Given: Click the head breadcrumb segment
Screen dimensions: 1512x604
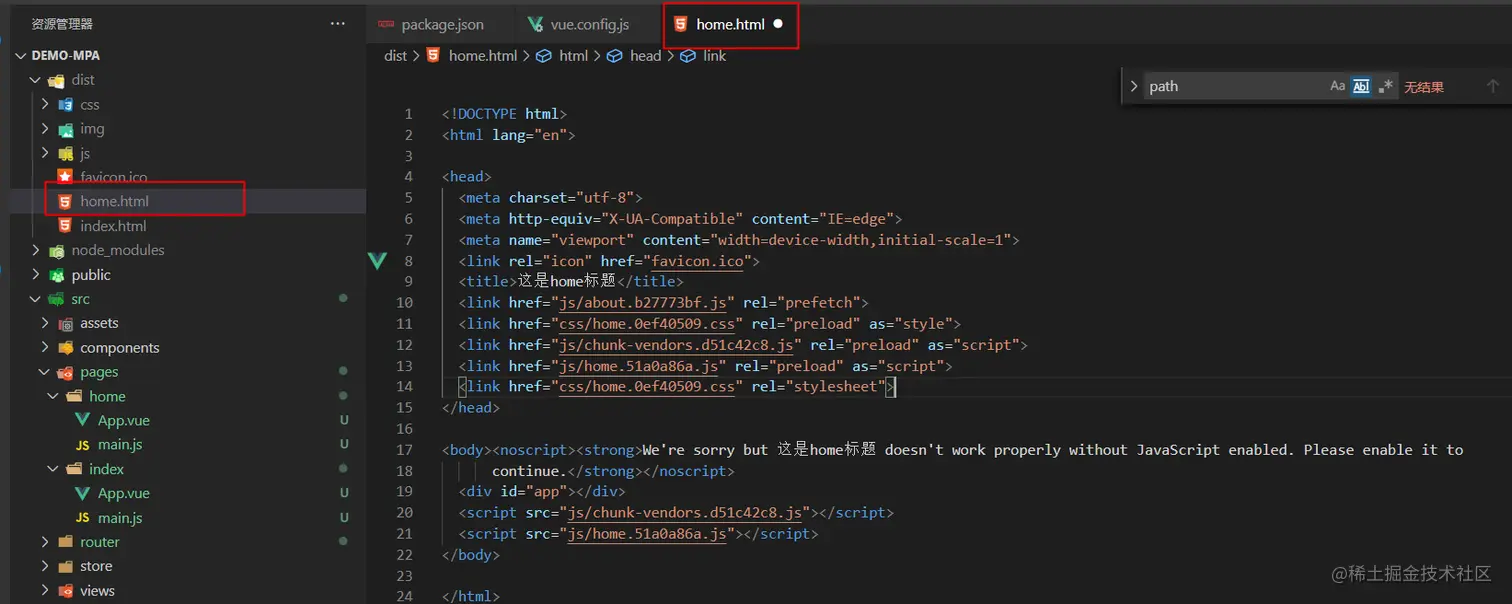Looking at the screenshot, I should [646, 56].
